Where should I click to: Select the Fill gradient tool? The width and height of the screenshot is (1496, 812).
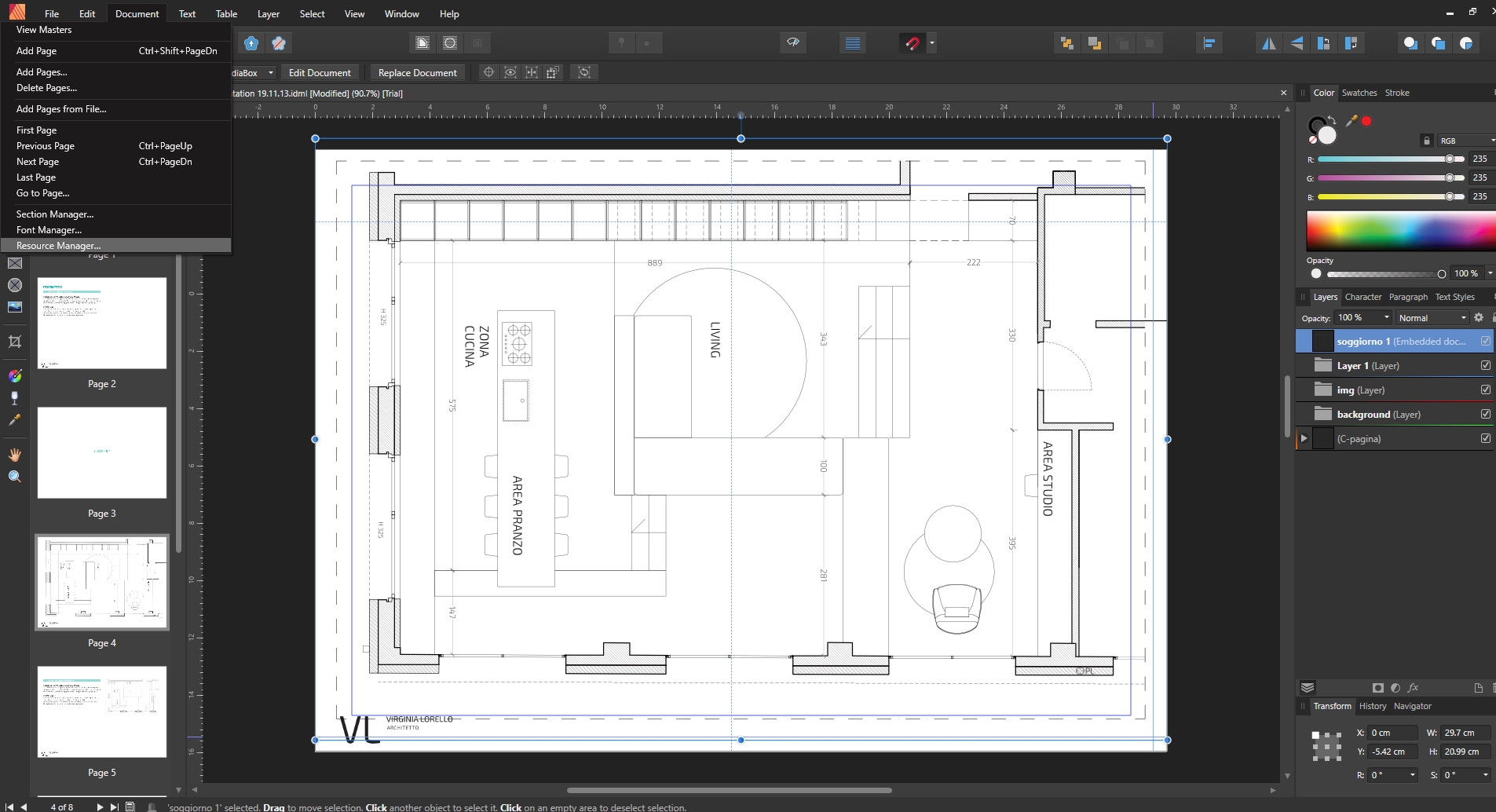click(x=14, y=376)
